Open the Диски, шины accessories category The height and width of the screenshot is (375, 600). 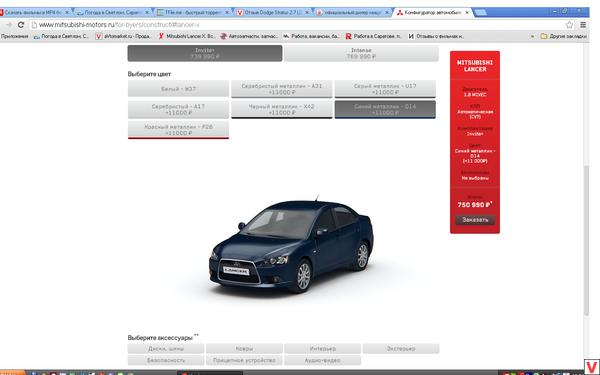pyautogui.click(x=166, y=349)
